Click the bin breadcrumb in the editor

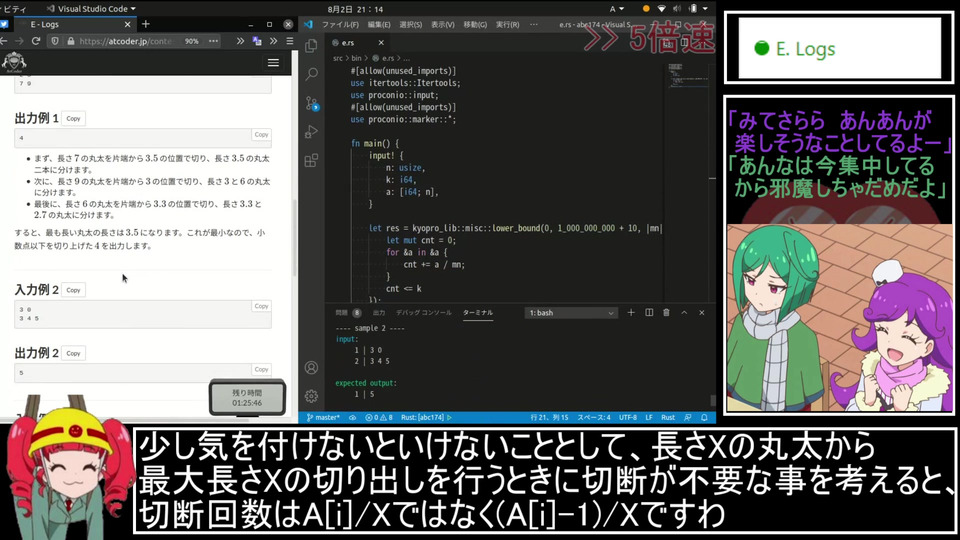356,58
